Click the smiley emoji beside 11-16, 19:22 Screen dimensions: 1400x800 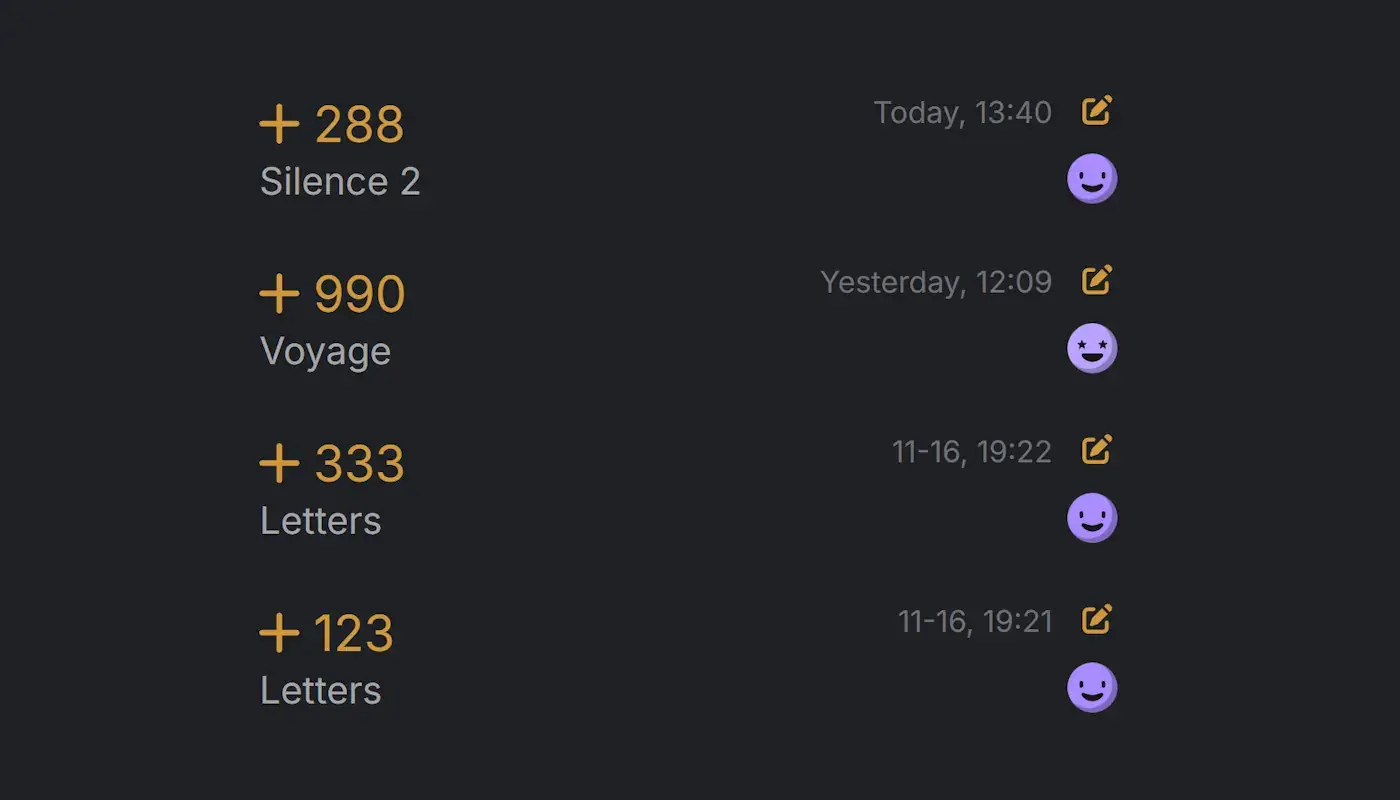(1092, 517)
